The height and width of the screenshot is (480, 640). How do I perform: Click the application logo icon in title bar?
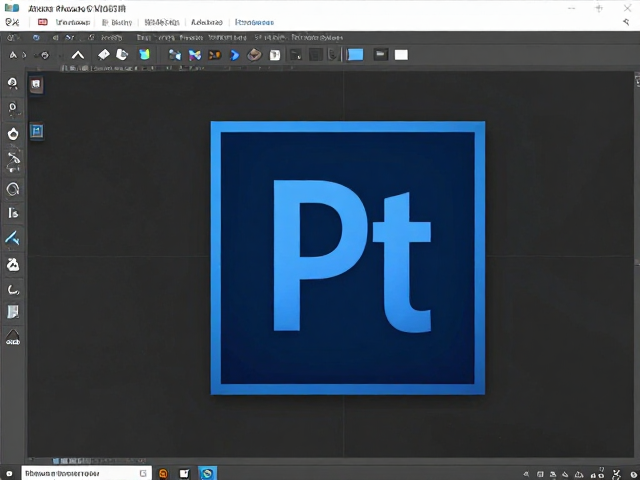[12, 7]
